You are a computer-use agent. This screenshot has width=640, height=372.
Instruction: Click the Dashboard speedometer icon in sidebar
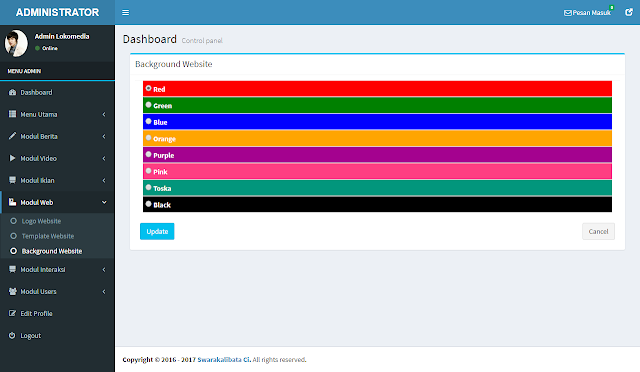click(x=12, y=92)
